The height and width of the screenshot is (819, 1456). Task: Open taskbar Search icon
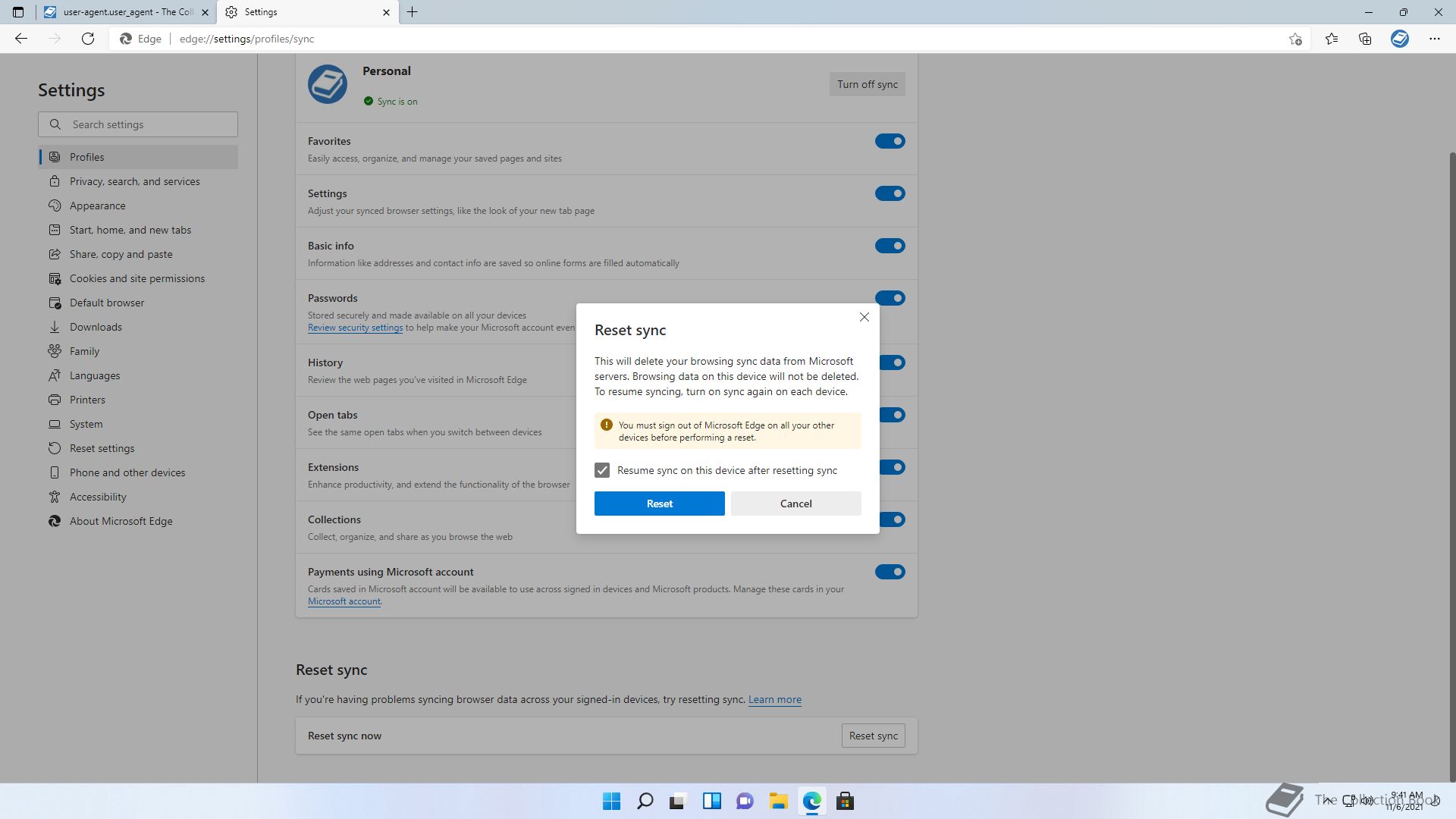[645, 801]
